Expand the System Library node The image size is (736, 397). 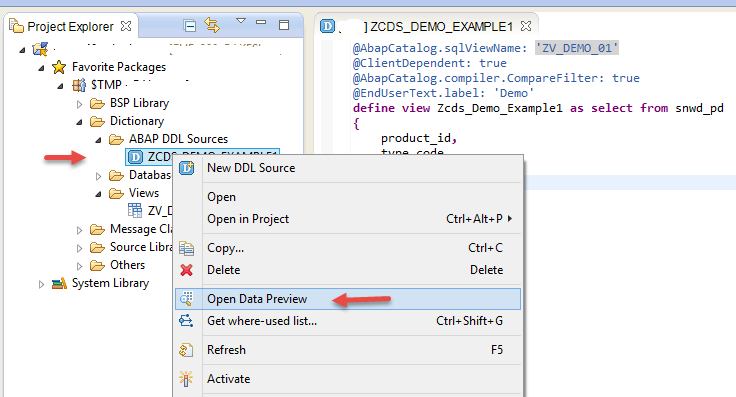pos(41,284)
